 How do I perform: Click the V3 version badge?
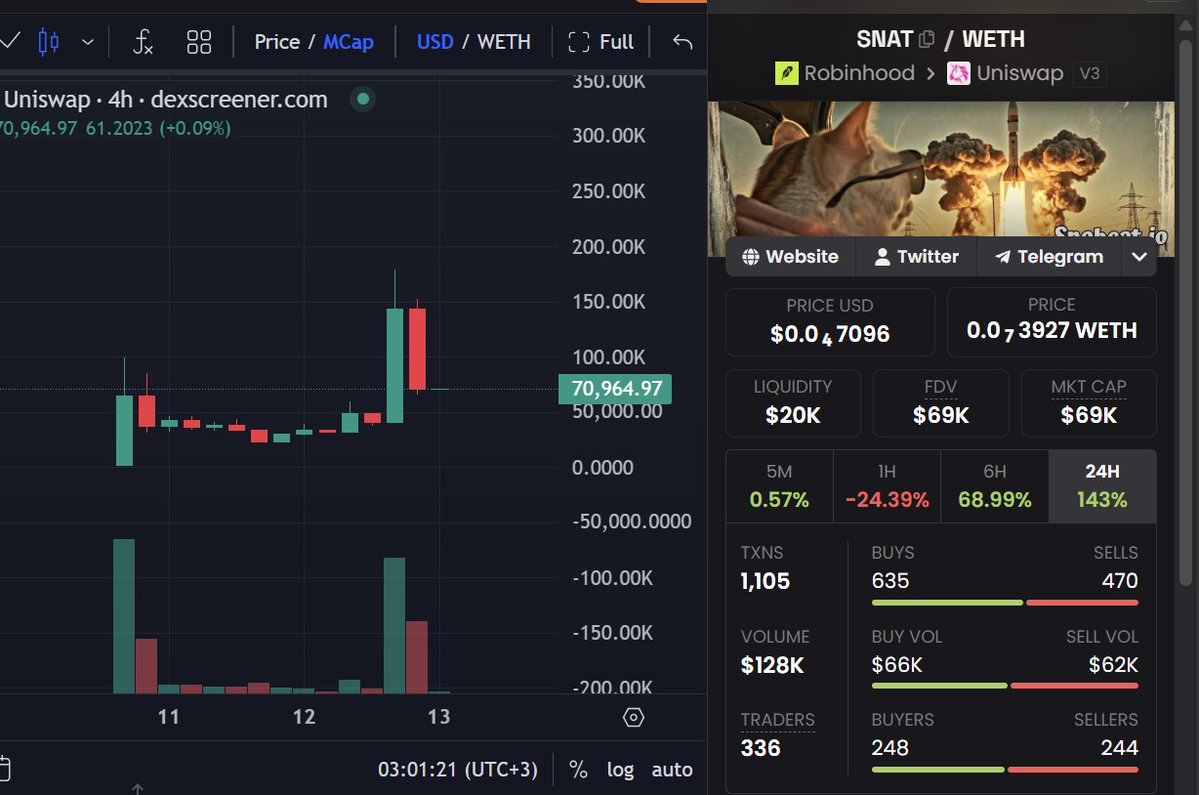tap(1089, 73)
